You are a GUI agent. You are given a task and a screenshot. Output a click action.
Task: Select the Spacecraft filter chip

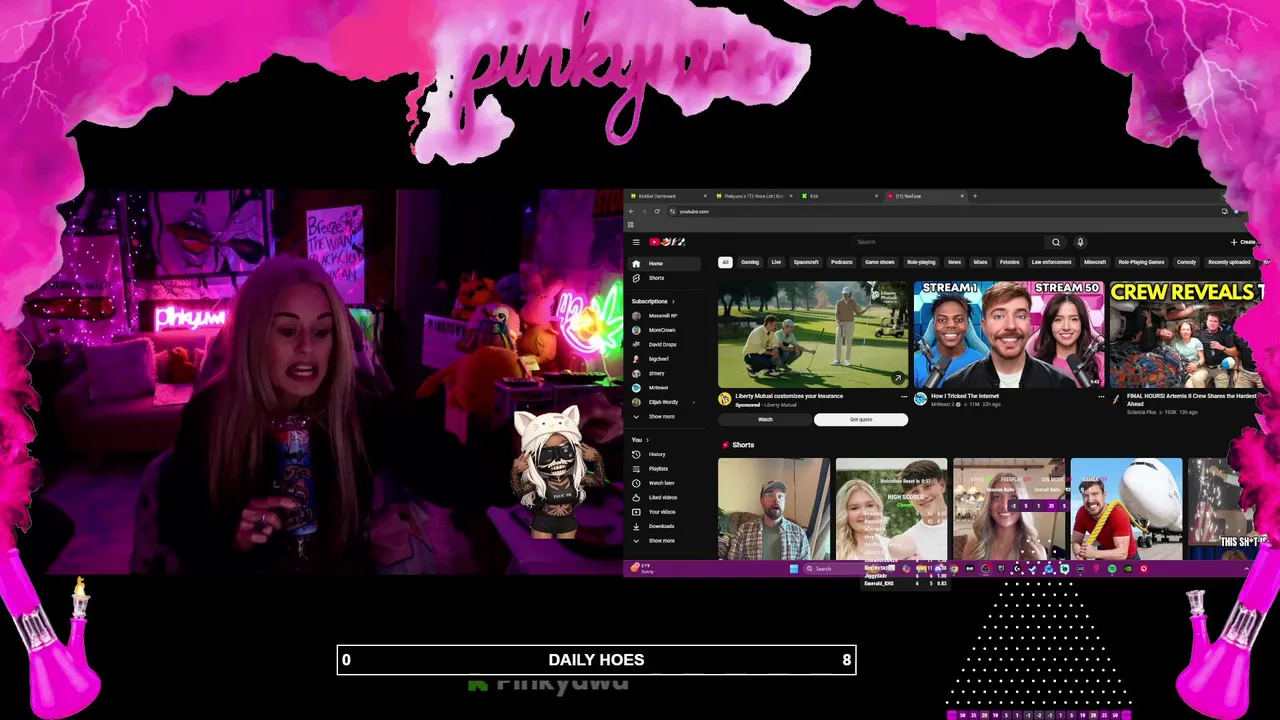[806, 262]
